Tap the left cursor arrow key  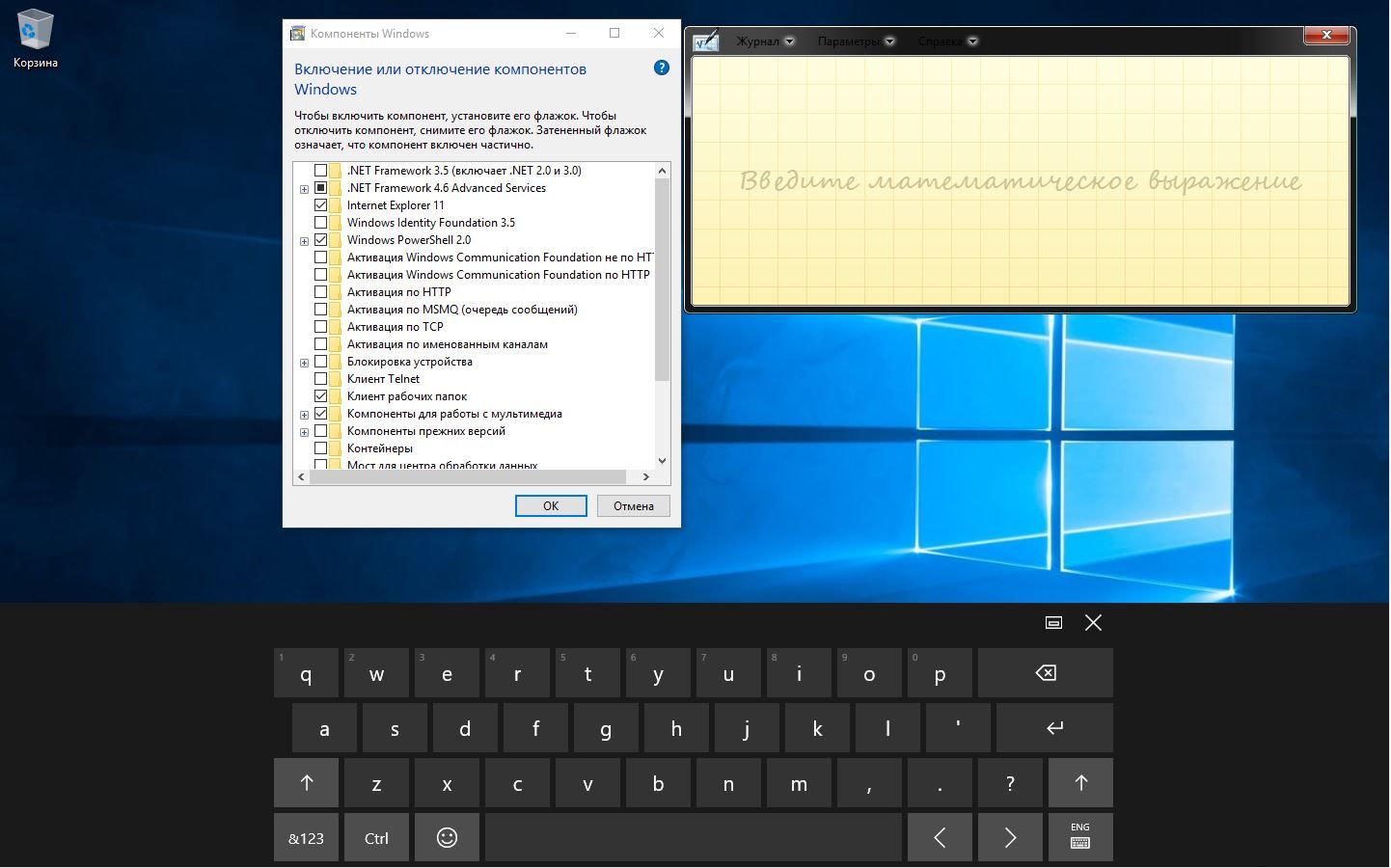[940, 837]
